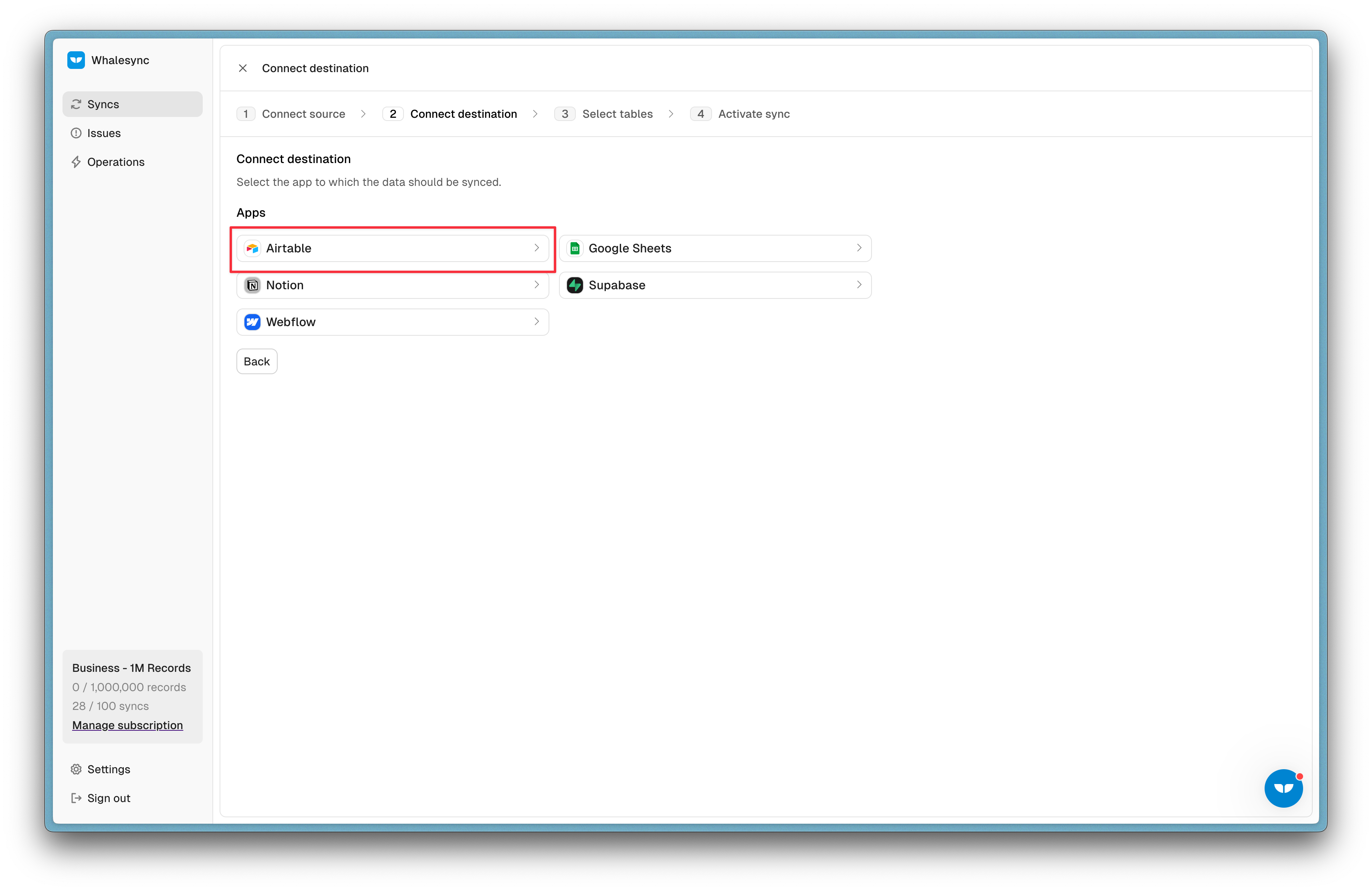Click the Issues alert icon
Viewport: 1372px width, 891px height.
(76, 133)
